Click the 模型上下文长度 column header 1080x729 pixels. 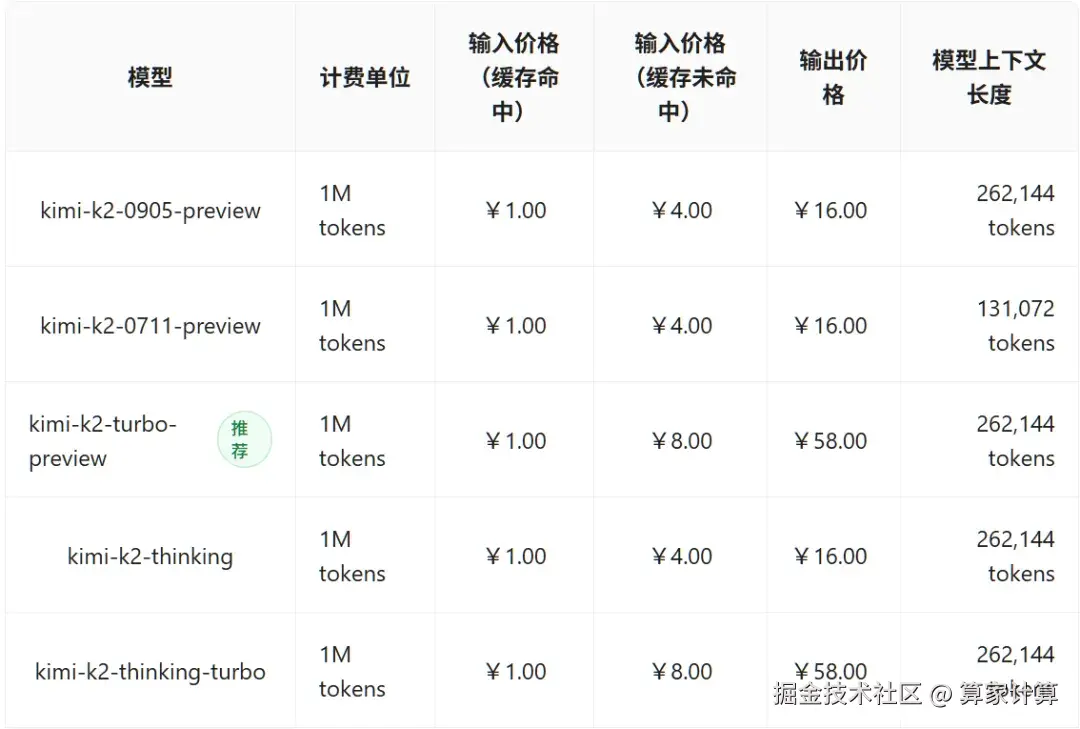tap(989, 77)
